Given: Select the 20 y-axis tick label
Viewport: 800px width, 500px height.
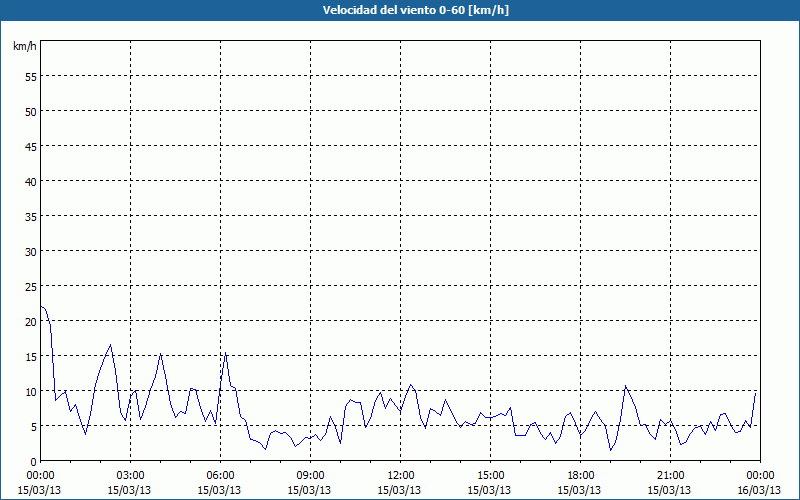Looking at the screenshot, I should 31,321.
